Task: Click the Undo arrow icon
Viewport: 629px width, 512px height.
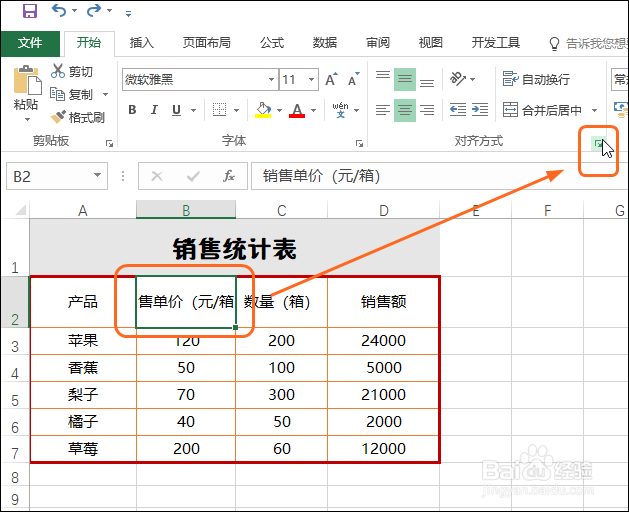Action: tap(59, 10)
